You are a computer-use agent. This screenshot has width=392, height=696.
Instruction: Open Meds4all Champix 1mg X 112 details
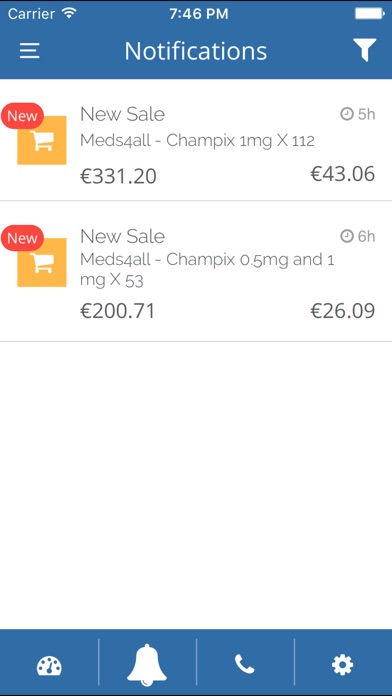(197, 141)
